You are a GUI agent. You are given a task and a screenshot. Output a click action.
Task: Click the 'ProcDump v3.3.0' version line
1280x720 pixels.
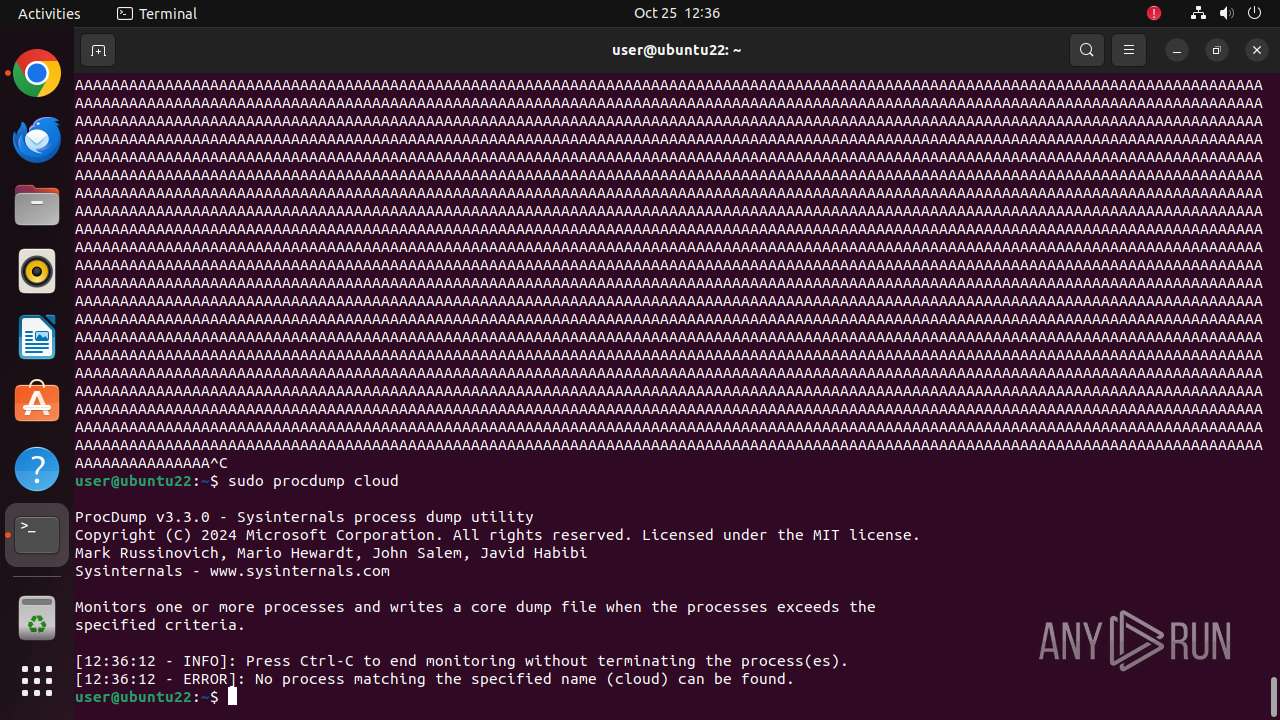(x=304, y=517)
